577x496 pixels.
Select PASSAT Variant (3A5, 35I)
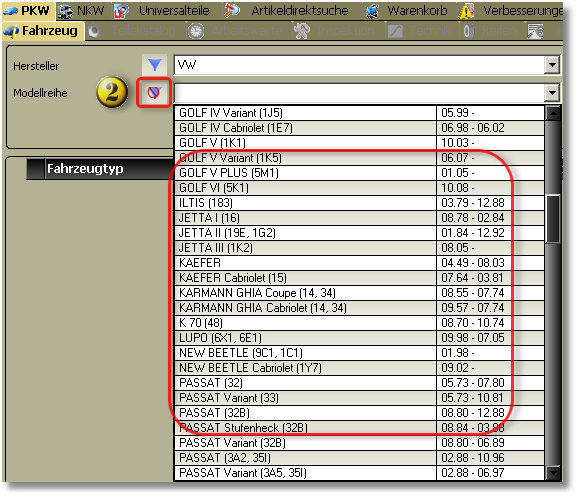tap(359, 473)
